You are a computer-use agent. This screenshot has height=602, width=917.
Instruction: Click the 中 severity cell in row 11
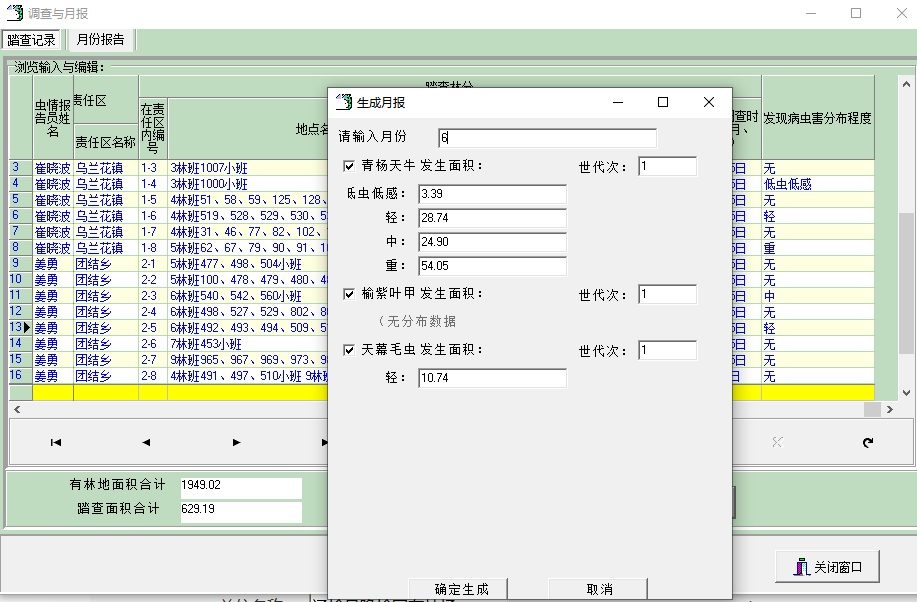[x=818, y=296]
